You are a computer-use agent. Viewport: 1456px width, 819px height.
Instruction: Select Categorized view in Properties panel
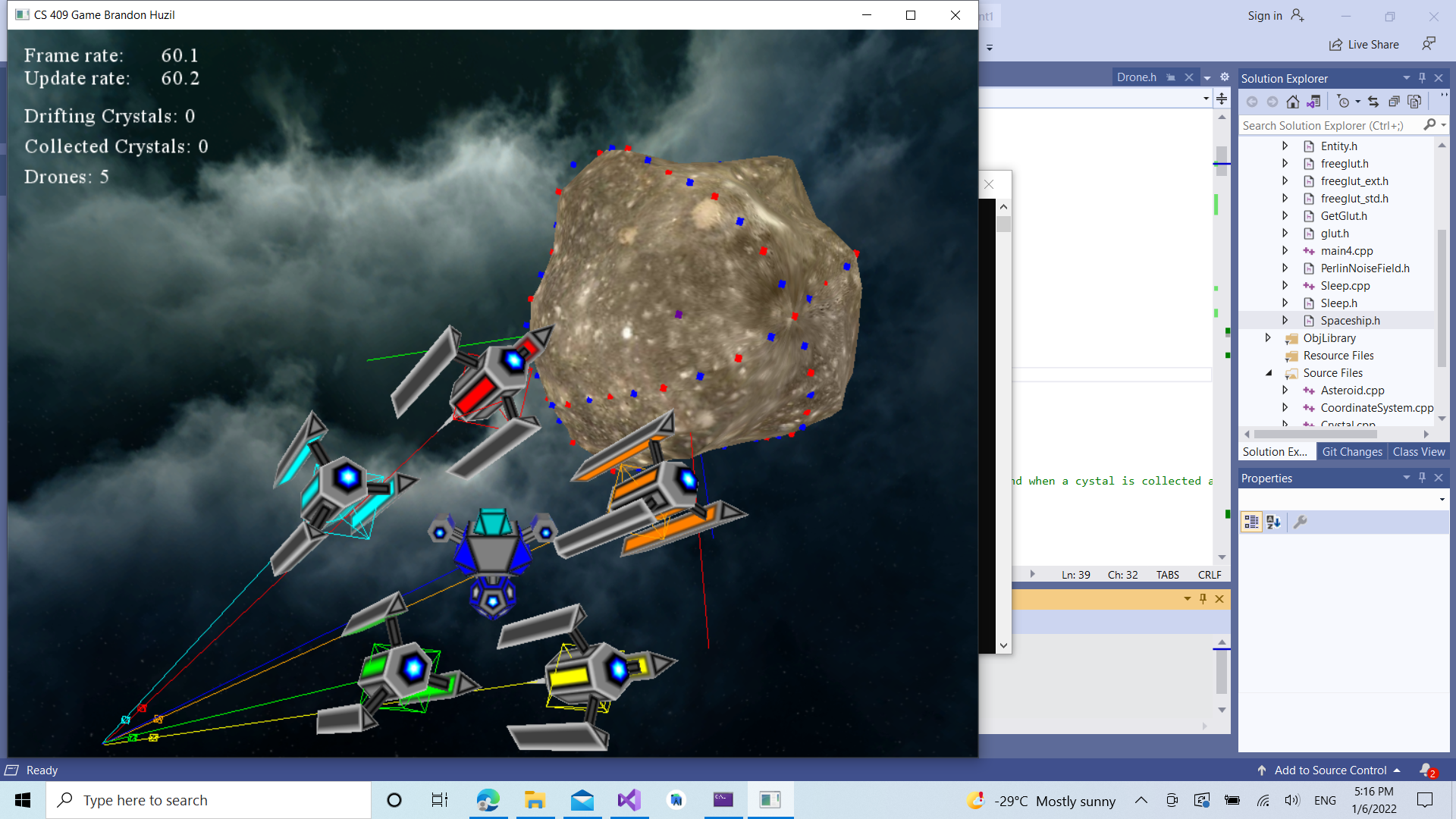pos(1251,522)
